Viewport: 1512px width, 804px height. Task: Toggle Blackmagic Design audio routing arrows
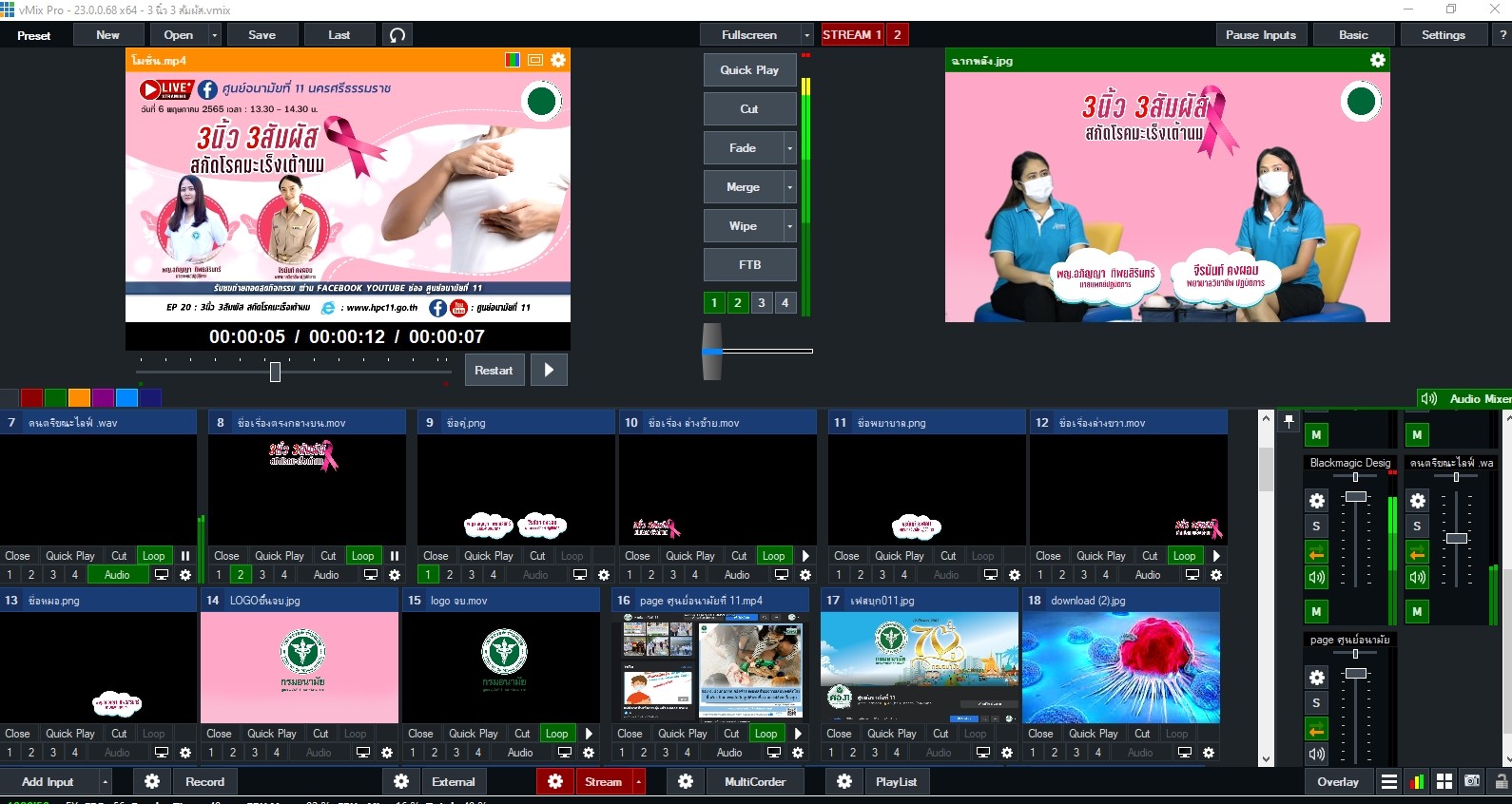pyautogui.click(x=1317, y=553)
